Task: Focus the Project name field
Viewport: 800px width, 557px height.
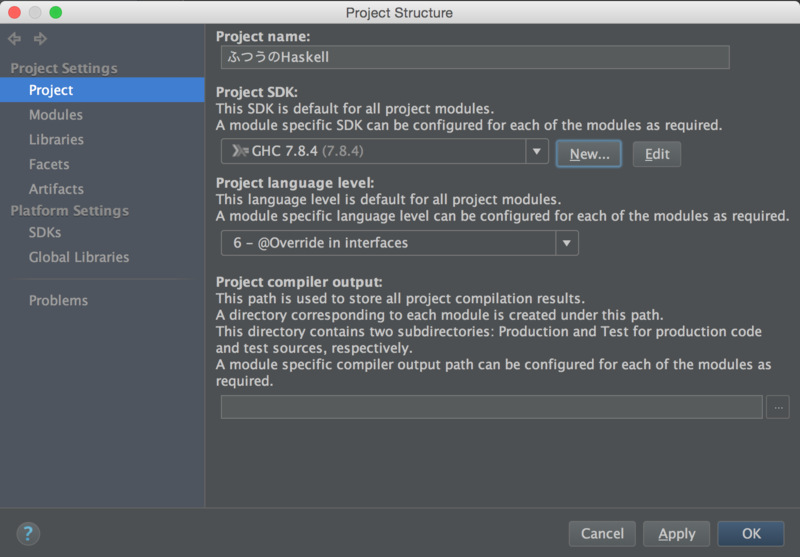Action: click(x=475, y=57)
